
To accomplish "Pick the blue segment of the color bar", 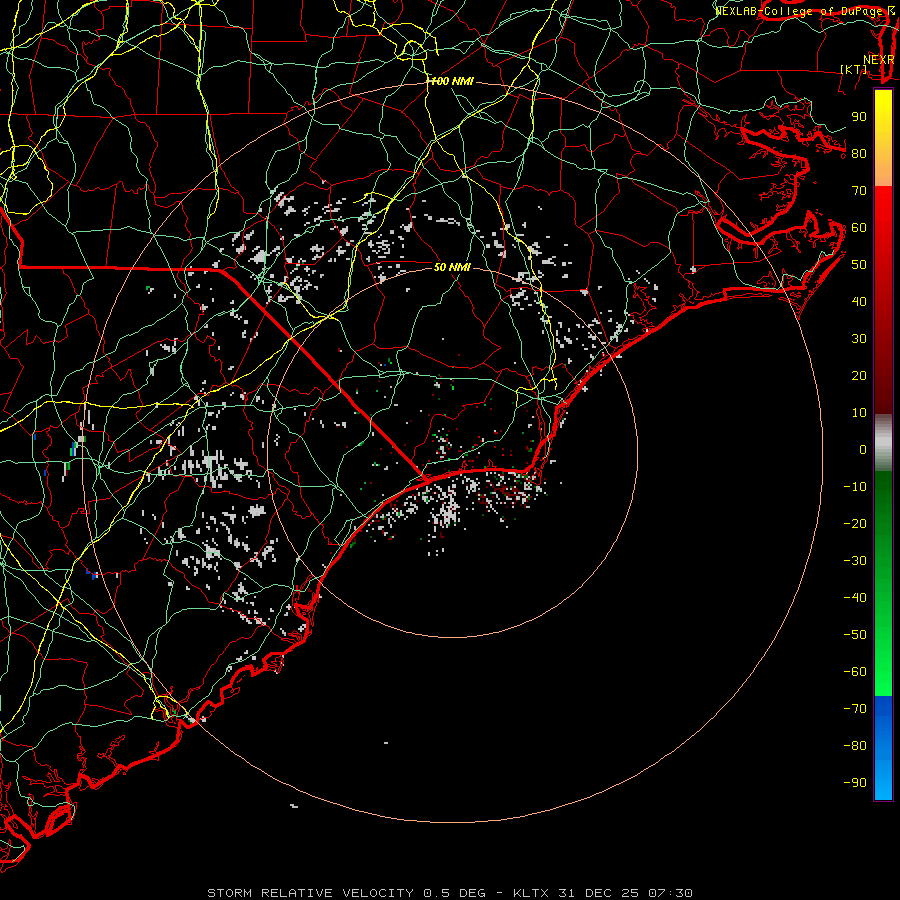I will [883, 748].
